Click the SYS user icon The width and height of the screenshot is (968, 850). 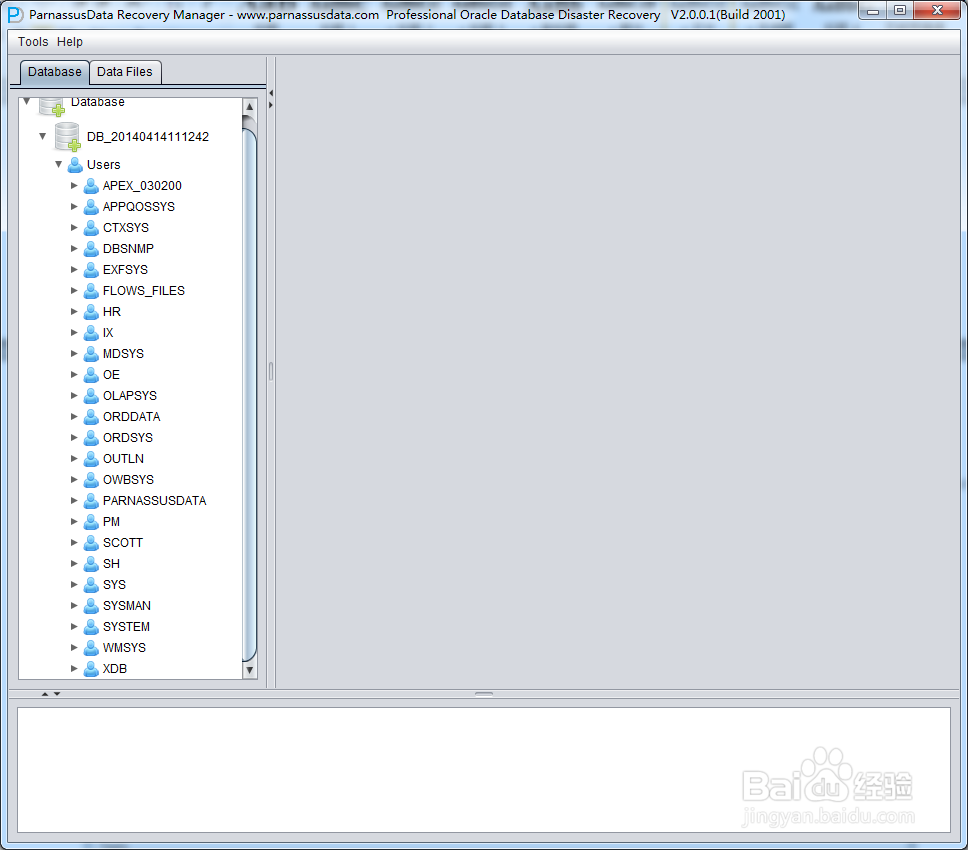(x=91, y=585)
